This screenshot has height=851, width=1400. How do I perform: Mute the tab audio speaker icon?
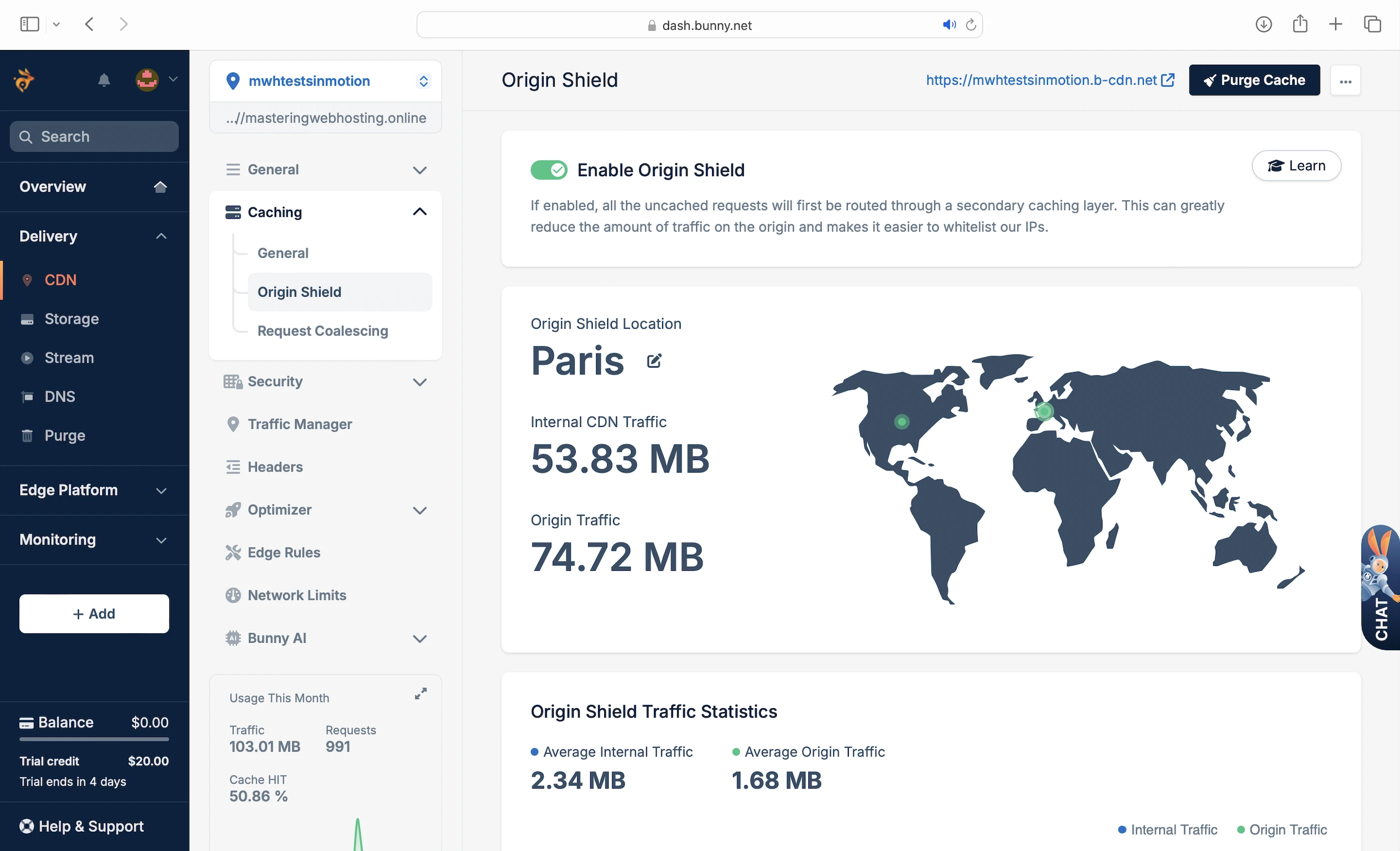pyautogui.click(x=949, y=25)
